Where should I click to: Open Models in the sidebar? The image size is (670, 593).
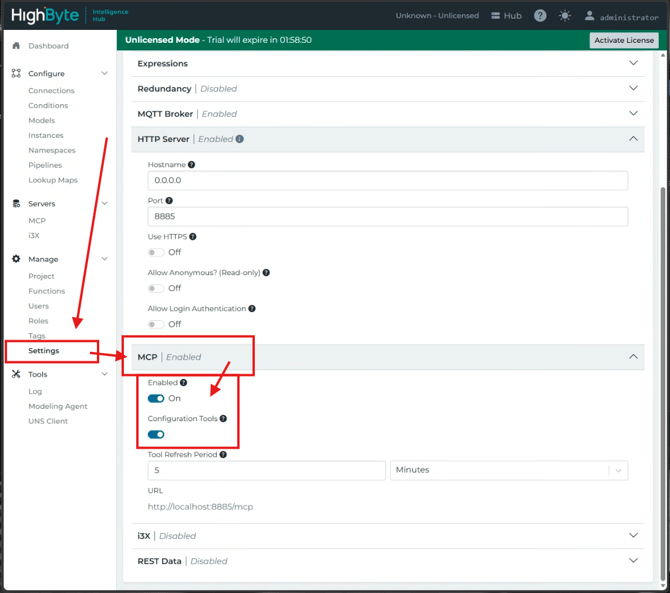(41, 120)
